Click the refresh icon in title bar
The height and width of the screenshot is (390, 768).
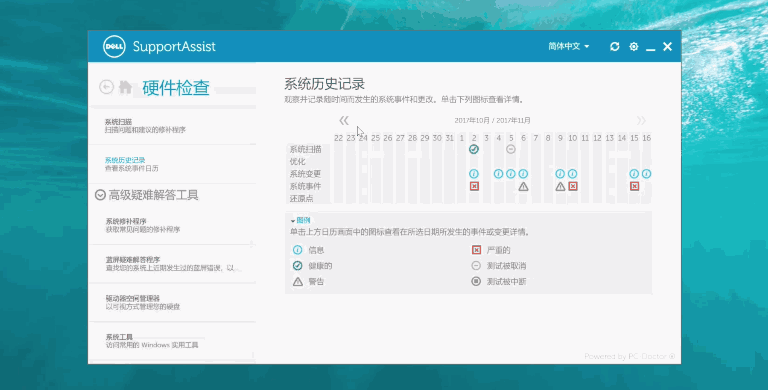pyautogui.click(x=615, y=47)
